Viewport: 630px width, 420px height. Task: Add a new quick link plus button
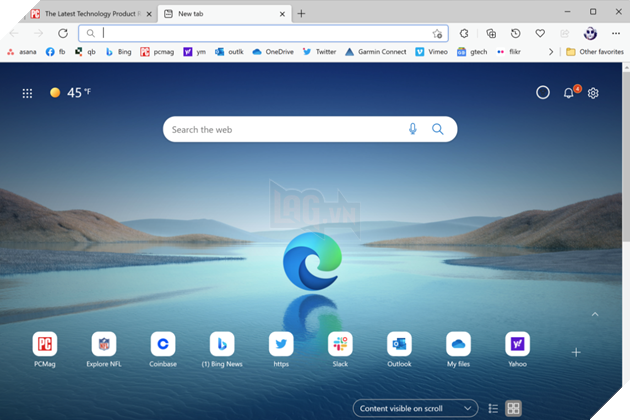click(576, 352)
